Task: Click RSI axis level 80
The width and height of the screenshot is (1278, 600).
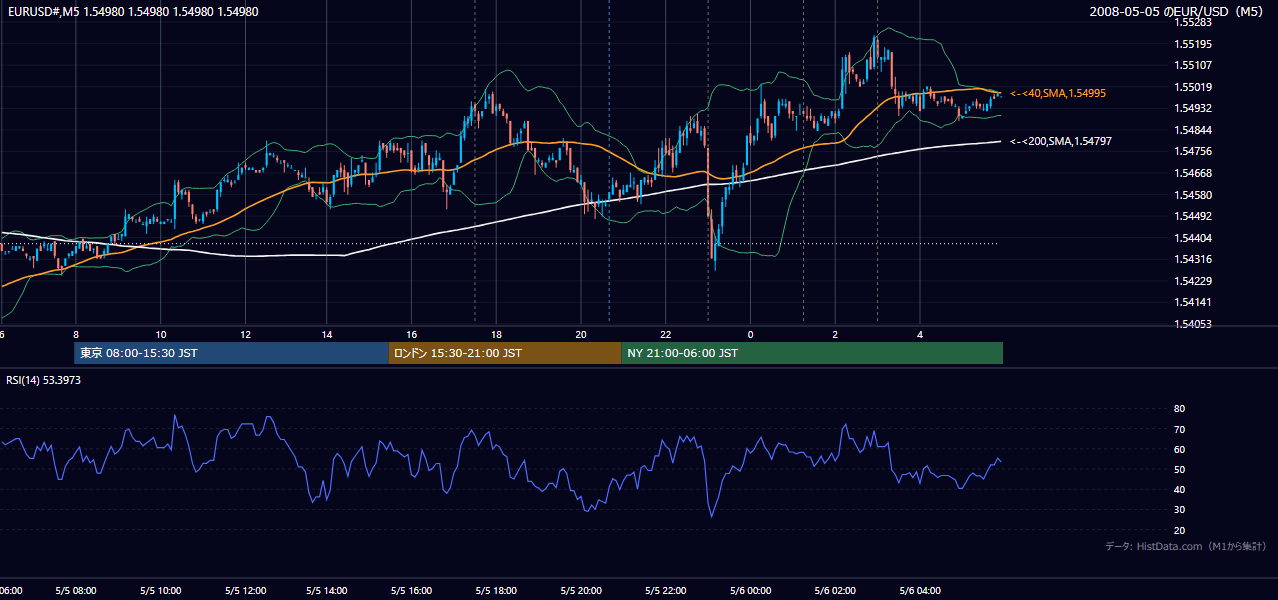Action: (x=1179, y=409)
